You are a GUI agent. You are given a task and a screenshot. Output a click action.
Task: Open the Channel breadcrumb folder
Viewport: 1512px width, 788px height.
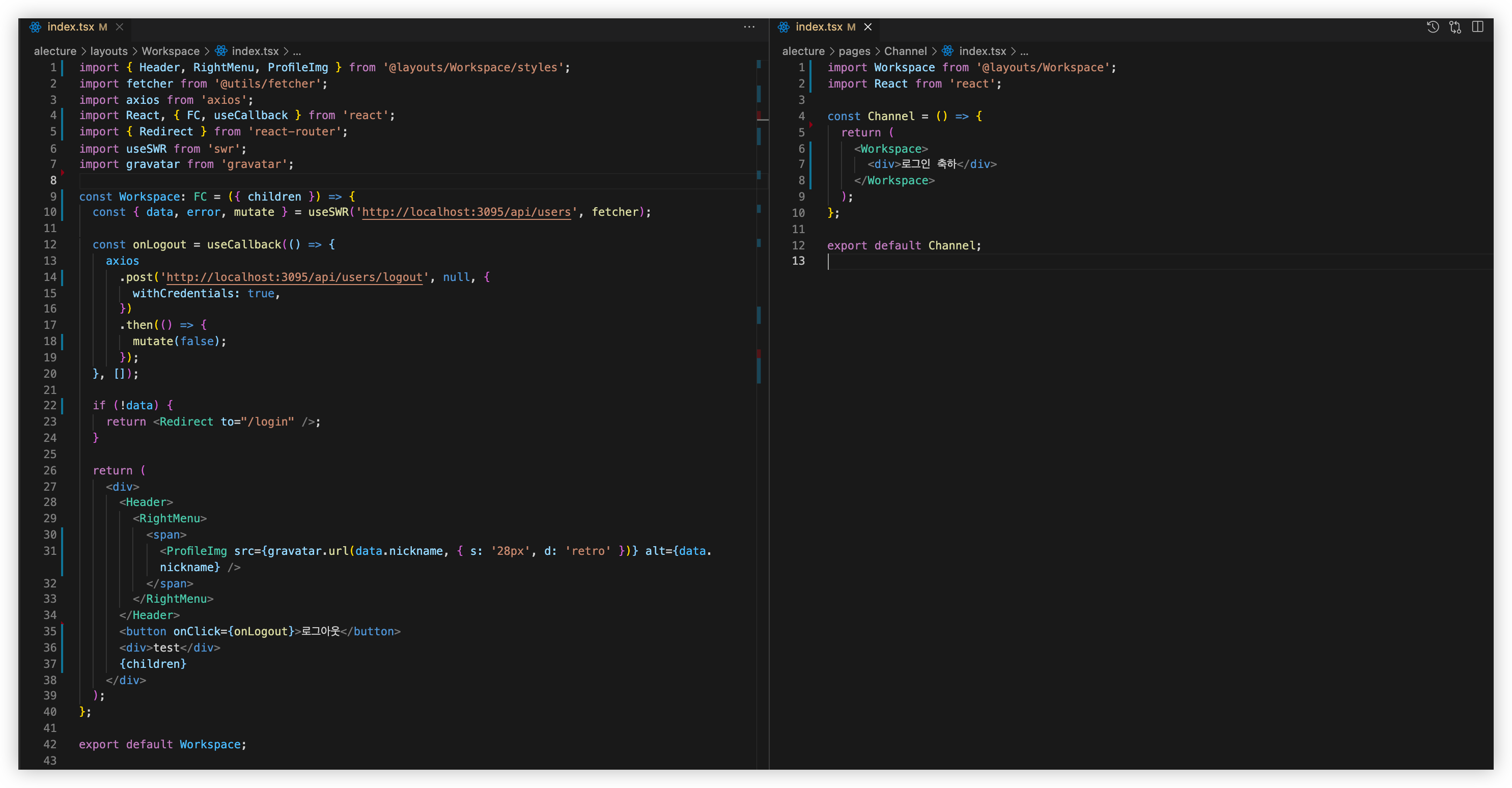click(x=905, y=51)
